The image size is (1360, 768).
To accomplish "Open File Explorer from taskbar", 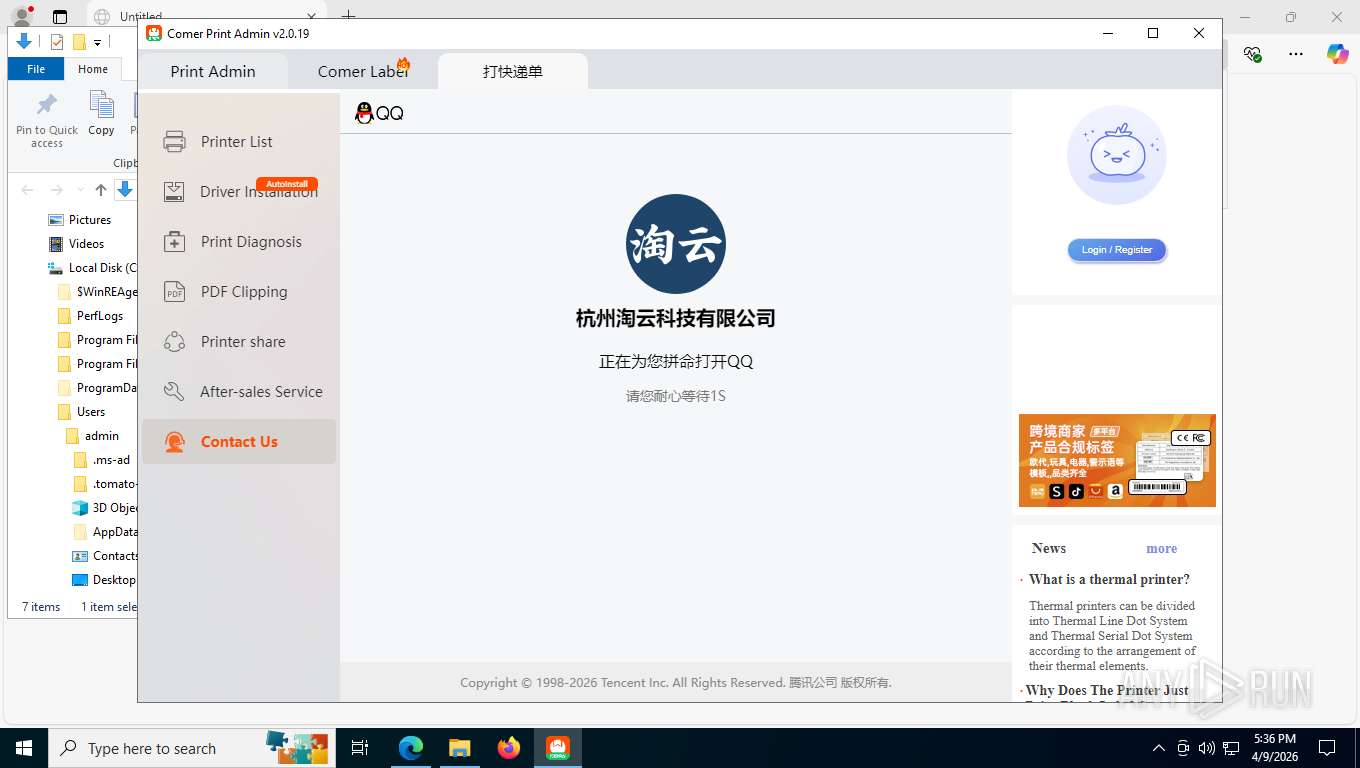I will coord(459,748).
